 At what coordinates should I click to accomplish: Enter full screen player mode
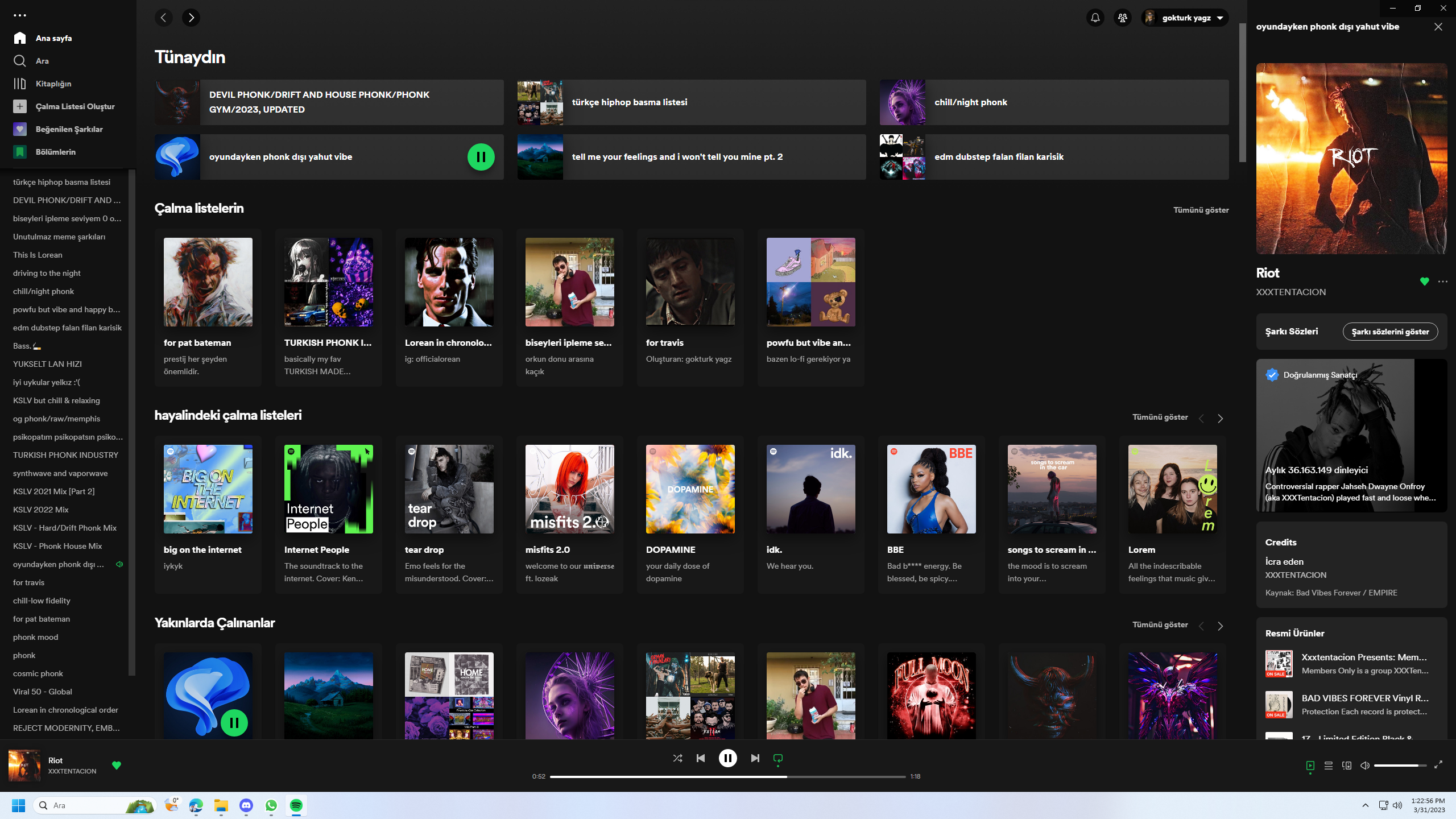pyautogui.click(x=1438, y=765)
